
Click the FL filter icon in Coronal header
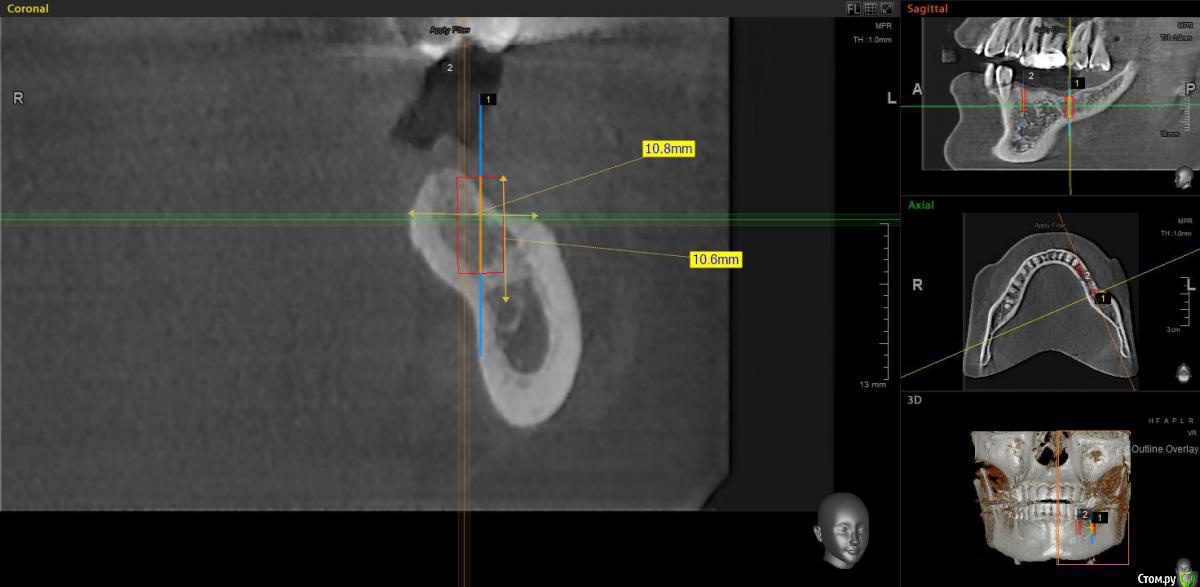coord(853,8)
